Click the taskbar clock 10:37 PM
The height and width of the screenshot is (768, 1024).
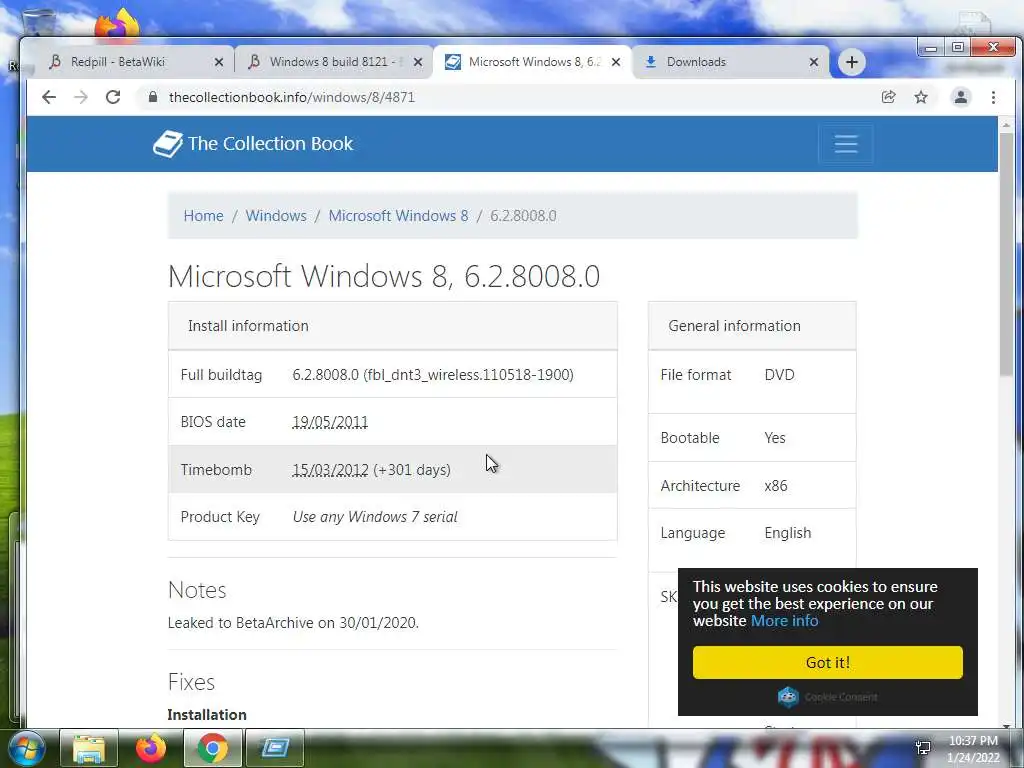(x=973, y=741)
